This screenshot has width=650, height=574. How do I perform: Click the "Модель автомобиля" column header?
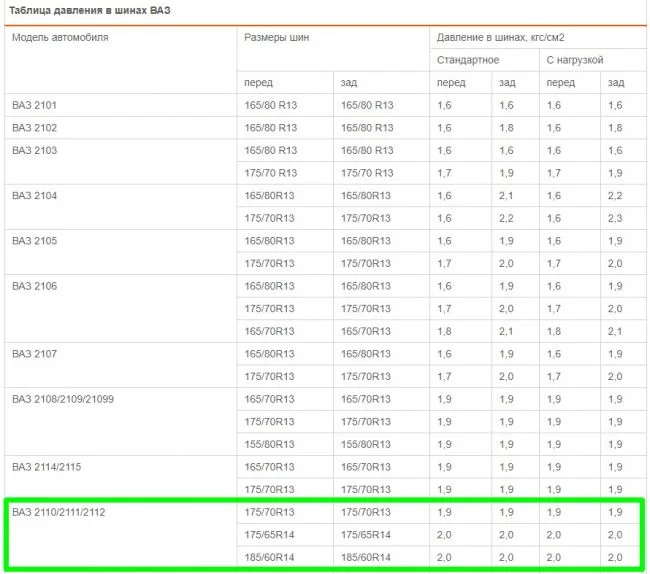60,37
